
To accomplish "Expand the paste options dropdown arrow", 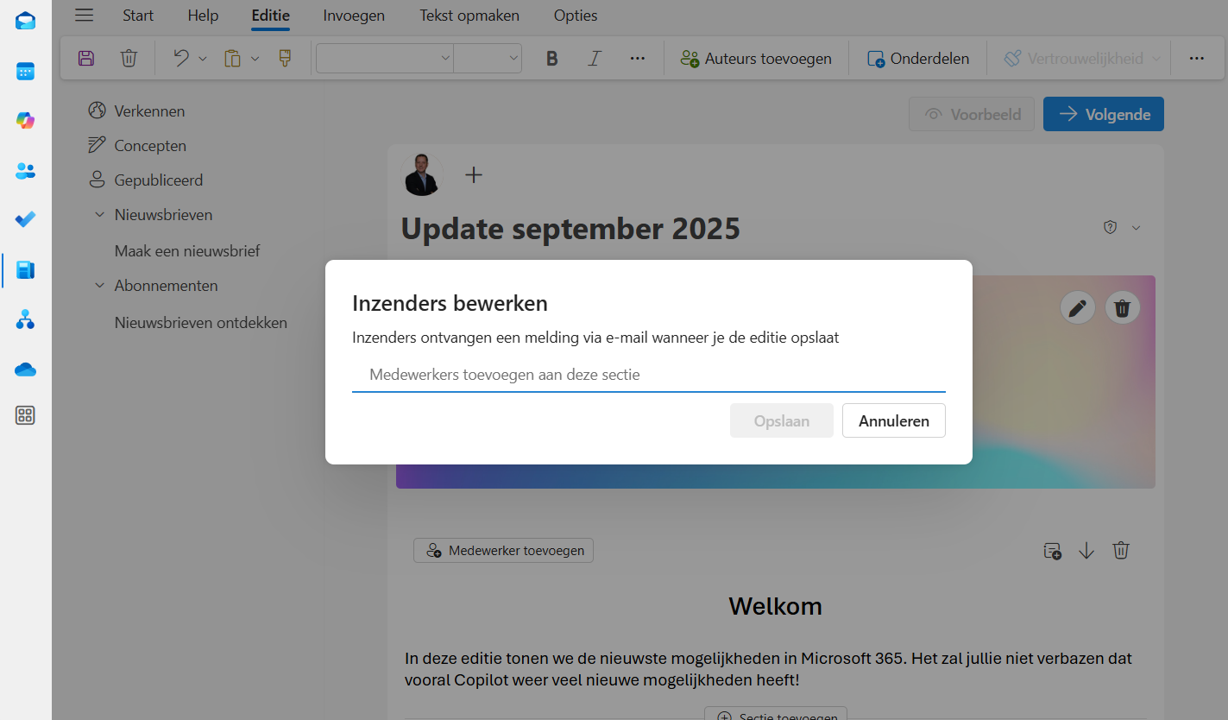I will click(x=255, y=59).
